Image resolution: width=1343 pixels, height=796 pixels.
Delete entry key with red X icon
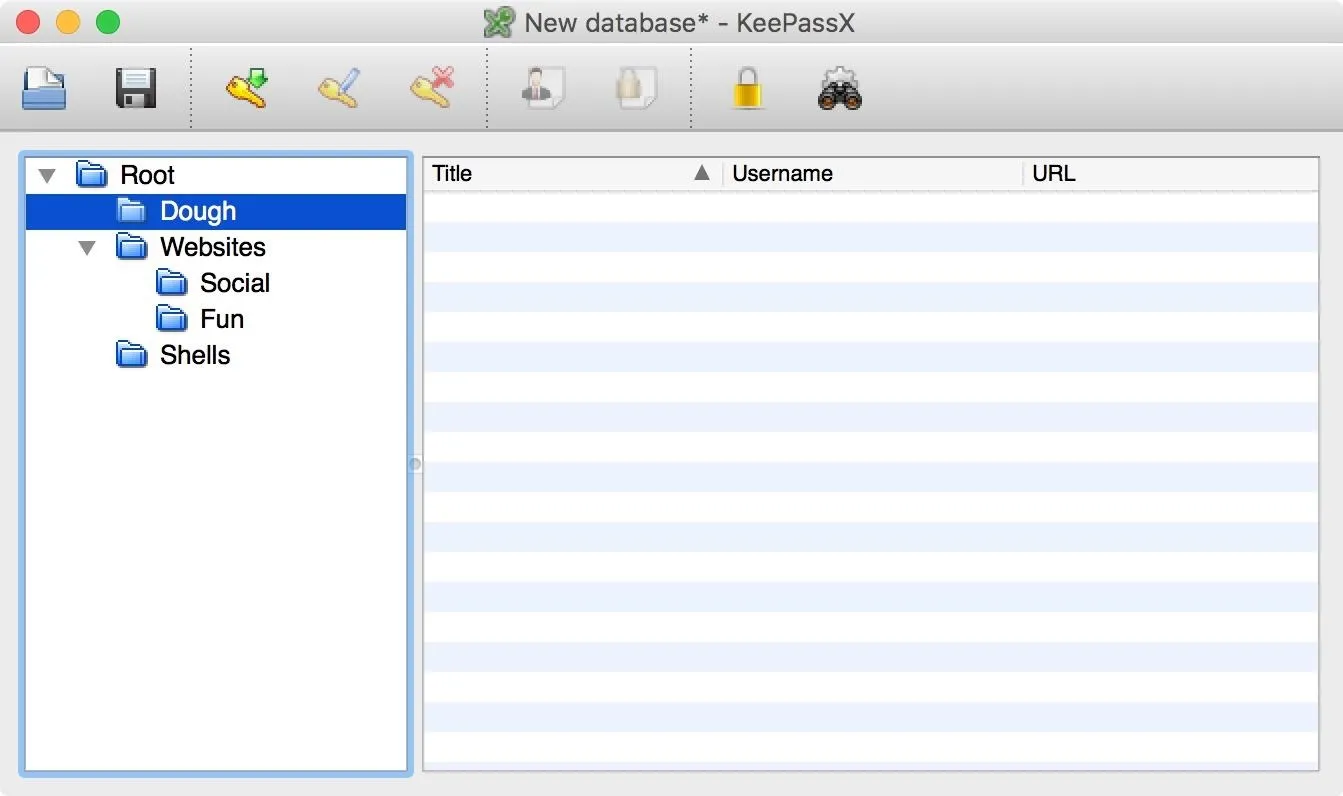(x=432, y=88)
